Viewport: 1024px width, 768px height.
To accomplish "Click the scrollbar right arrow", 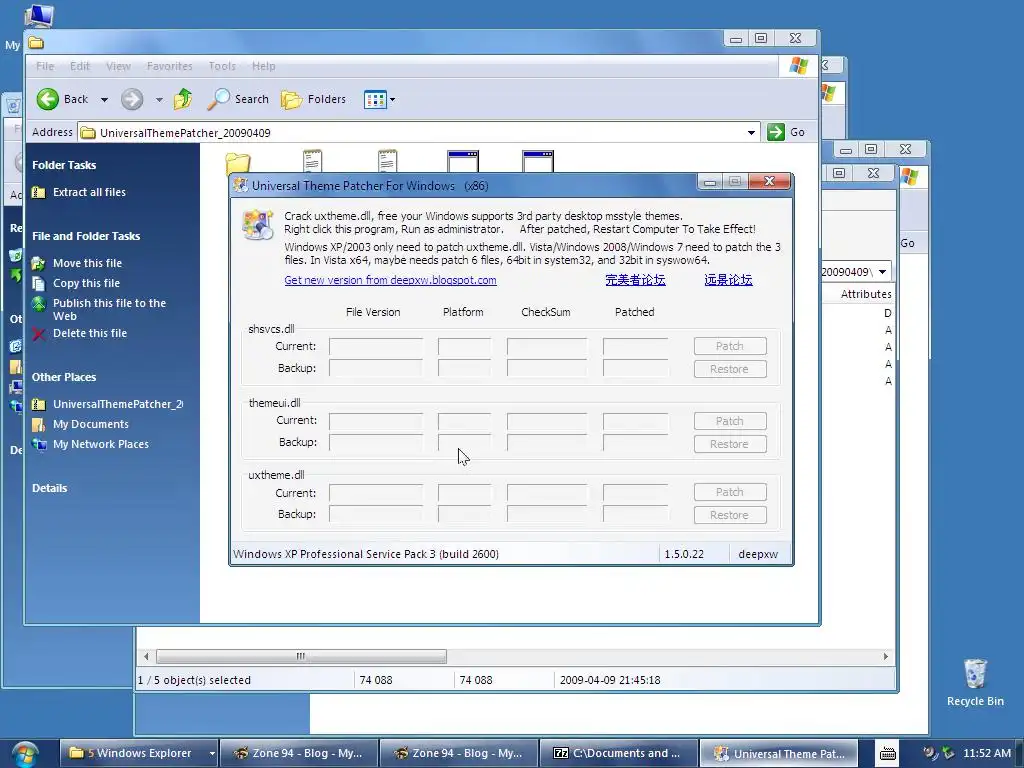I will 886,656.
